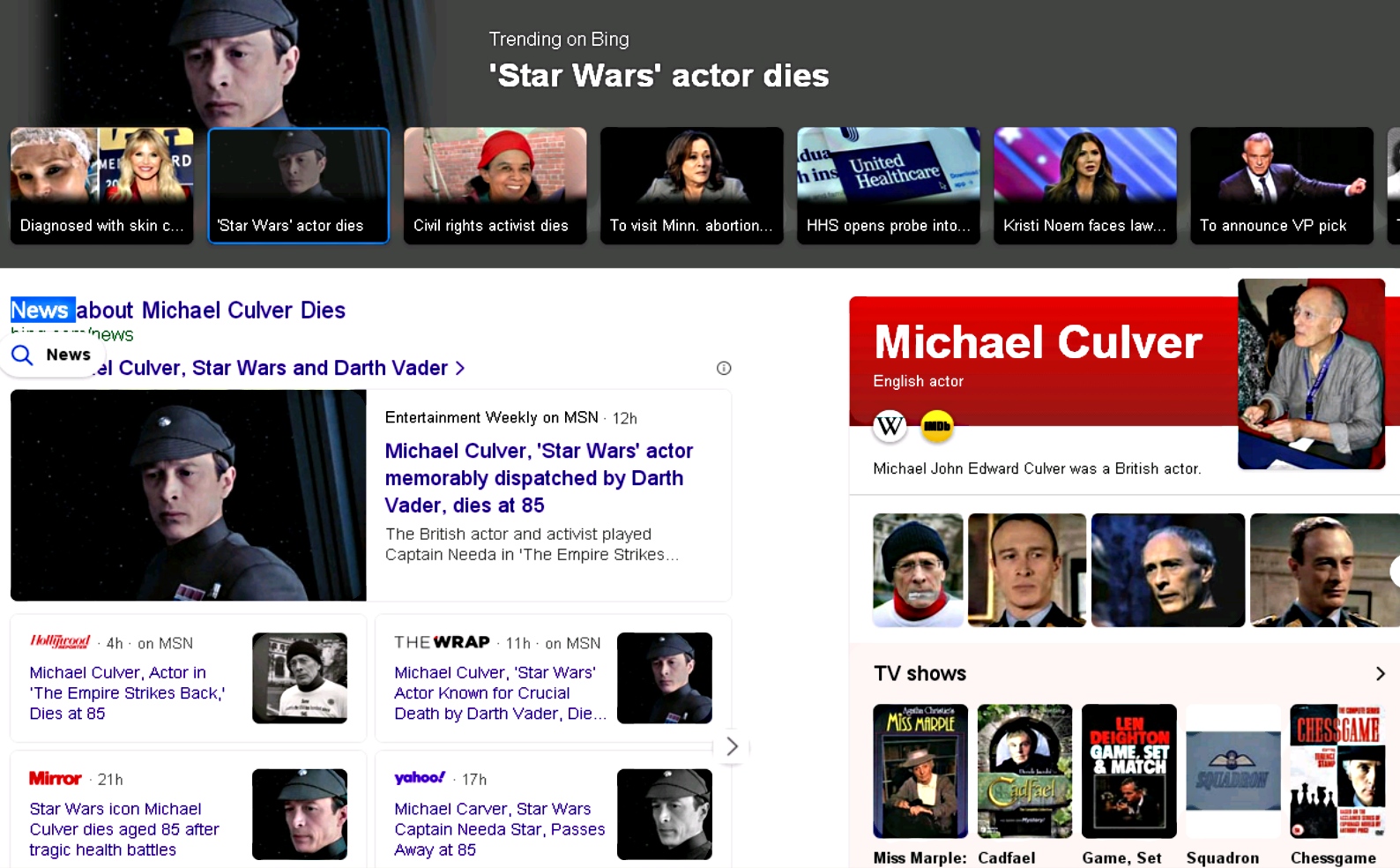
Task: Open Mirror article 'Star Wars icon Michael Culver dies'
Action: click(124, 829)
